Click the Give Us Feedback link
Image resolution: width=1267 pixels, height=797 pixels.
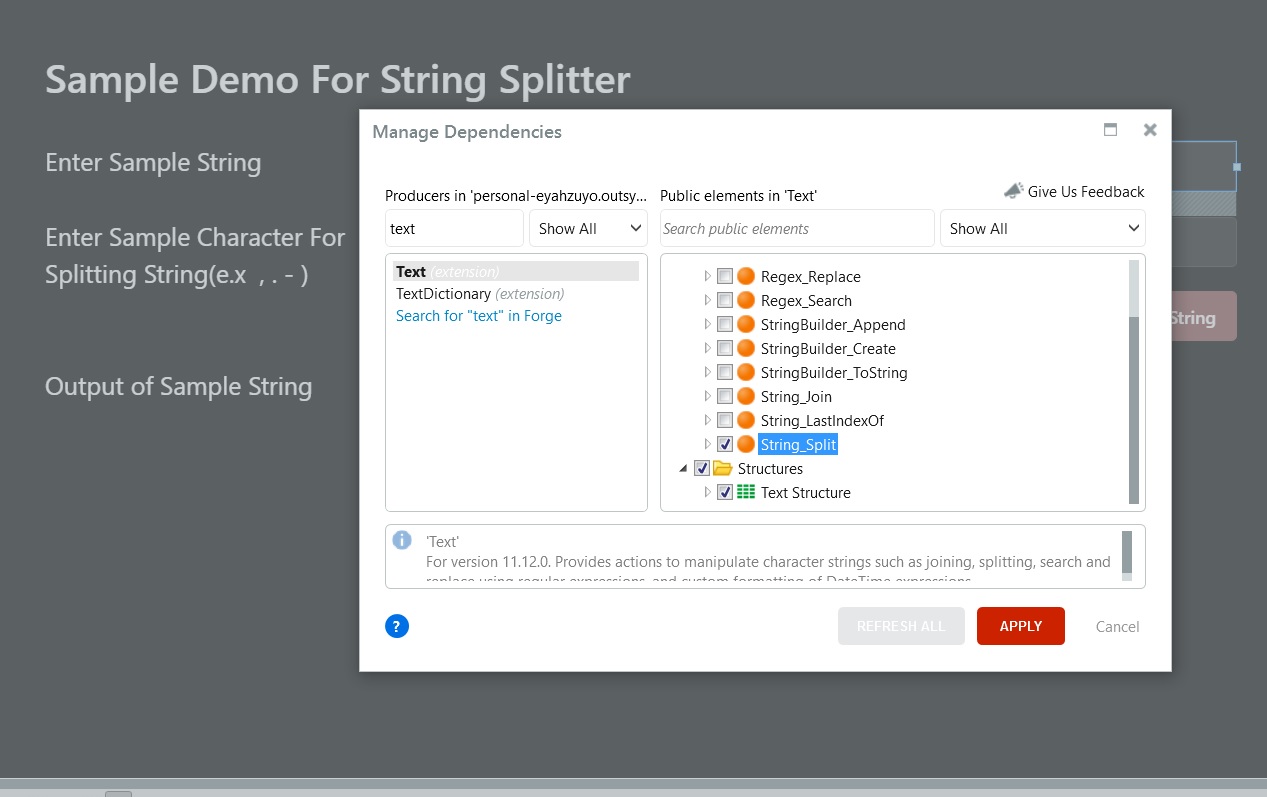[1086, 192]
